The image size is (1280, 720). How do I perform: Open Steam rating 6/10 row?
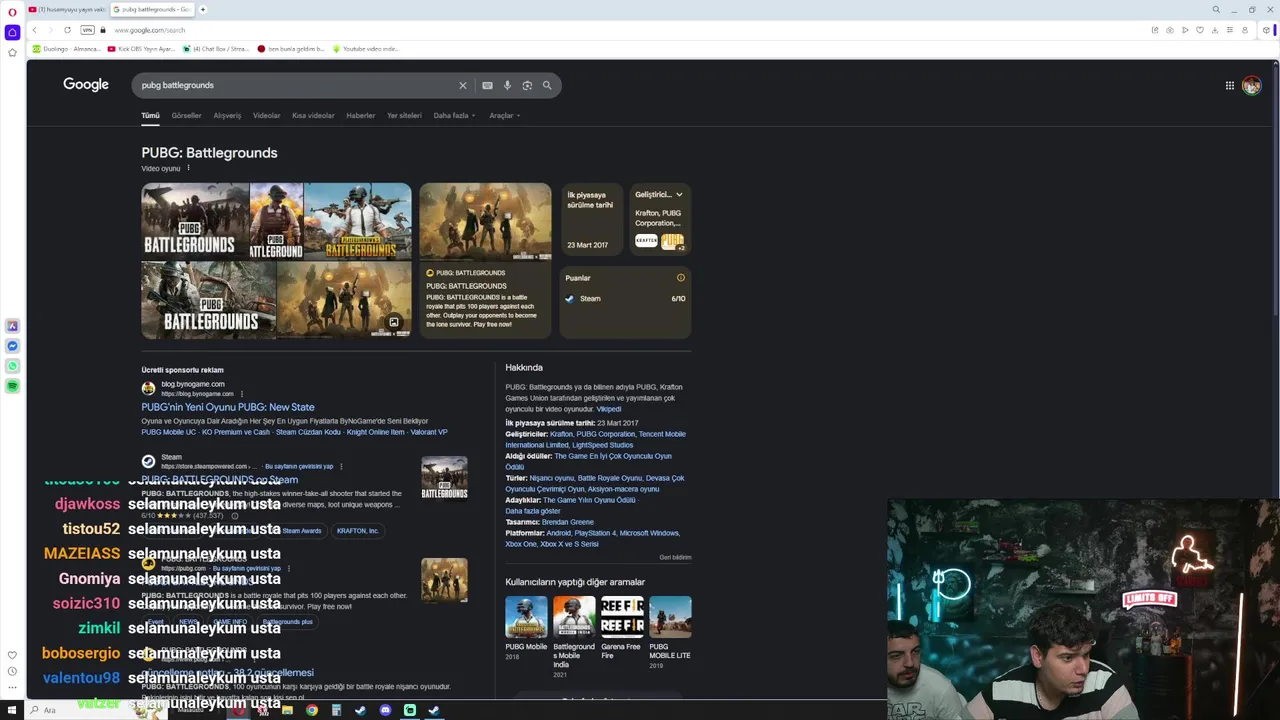[x=625, y=298]
